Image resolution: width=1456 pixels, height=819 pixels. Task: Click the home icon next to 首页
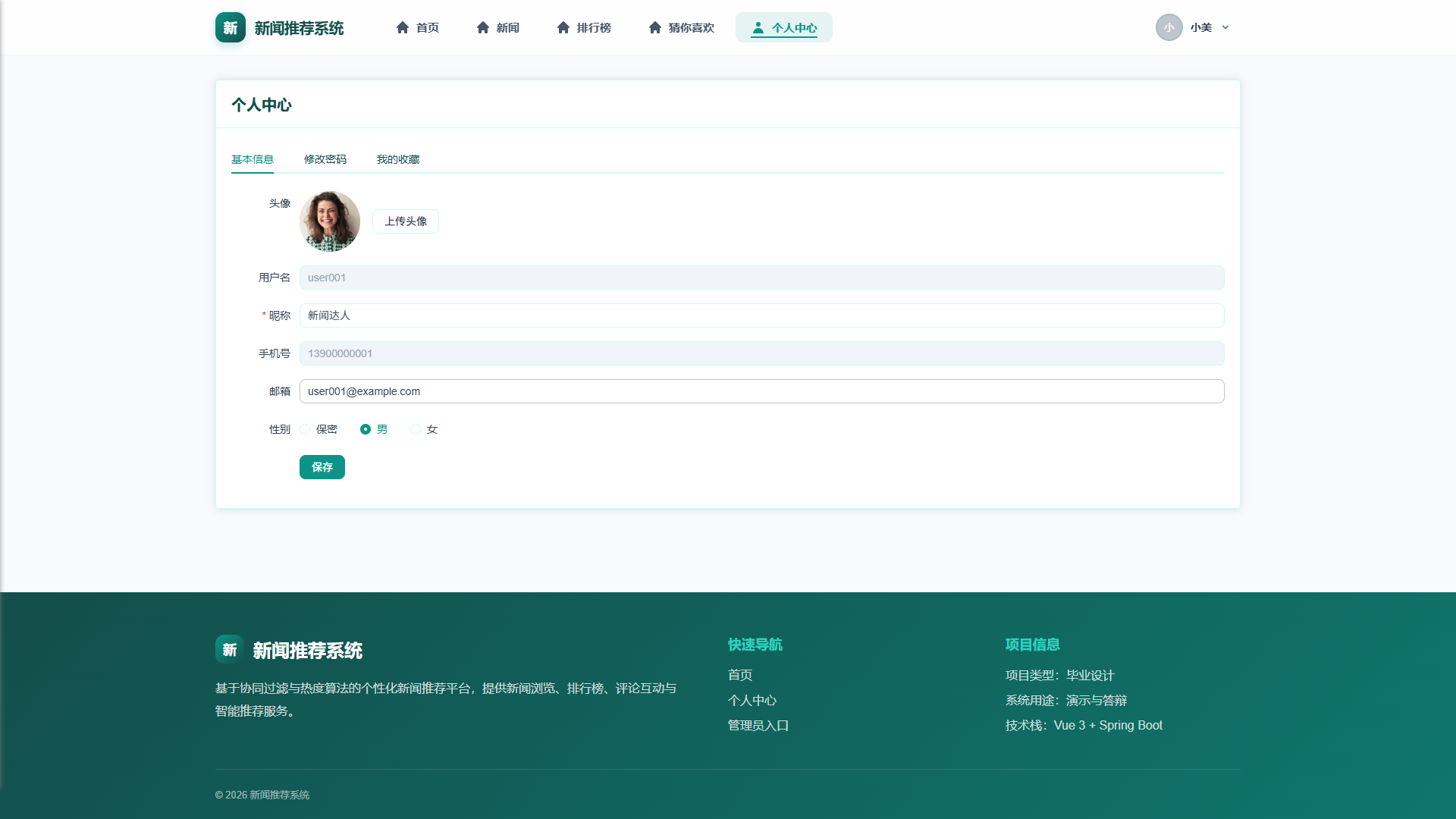(403, 27)
